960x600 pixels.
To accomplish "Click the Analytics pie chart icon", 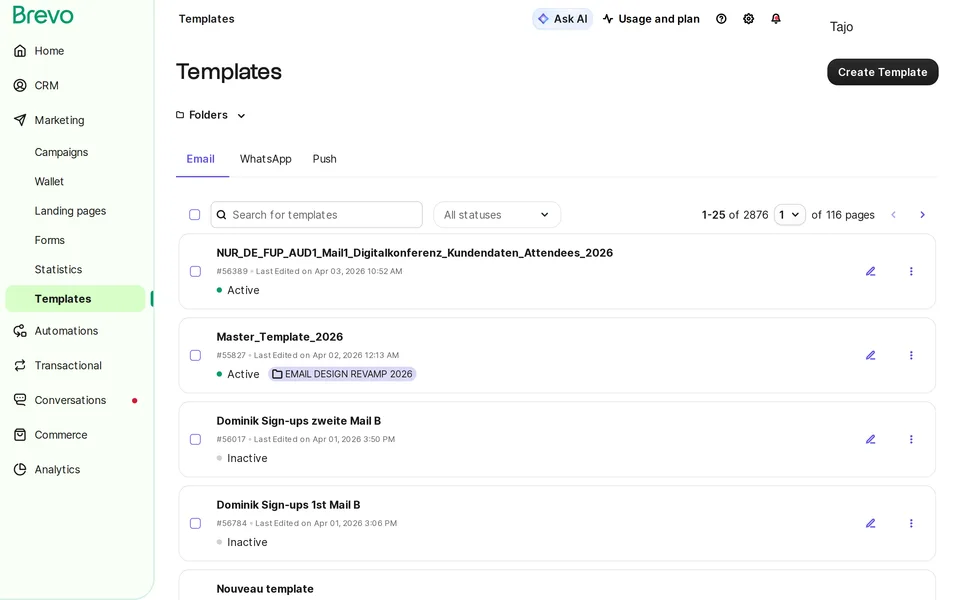I will (x=20, y=470).
